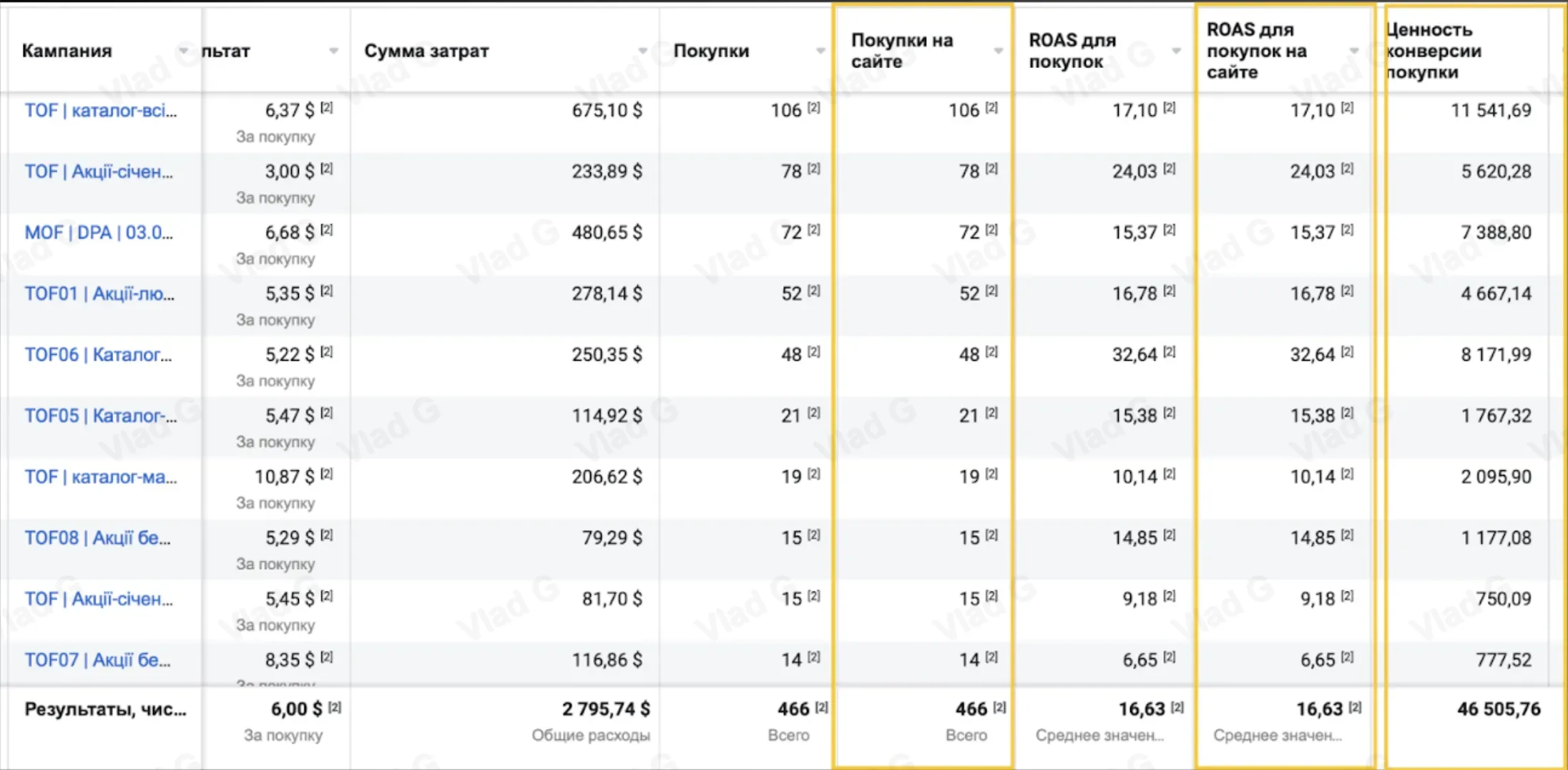Click footnote [2] icon beside total 16,63 ROAS для покупок
Viewport: 1568px width, 770px height.
[x=1177, y=707]
